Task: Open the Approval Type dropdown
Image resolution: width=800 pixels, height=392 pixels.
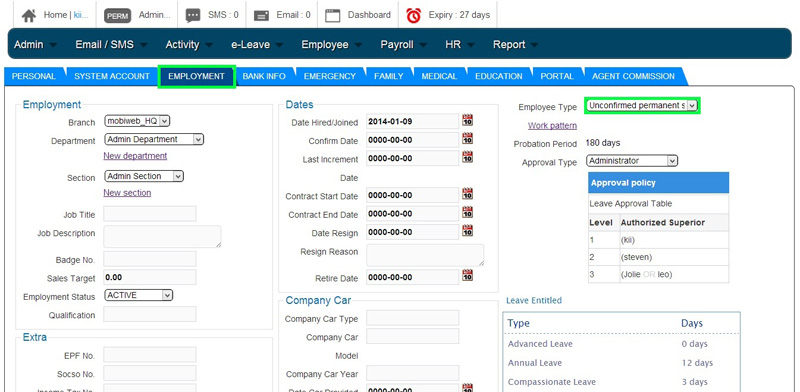Action: (x=632, y=161)
